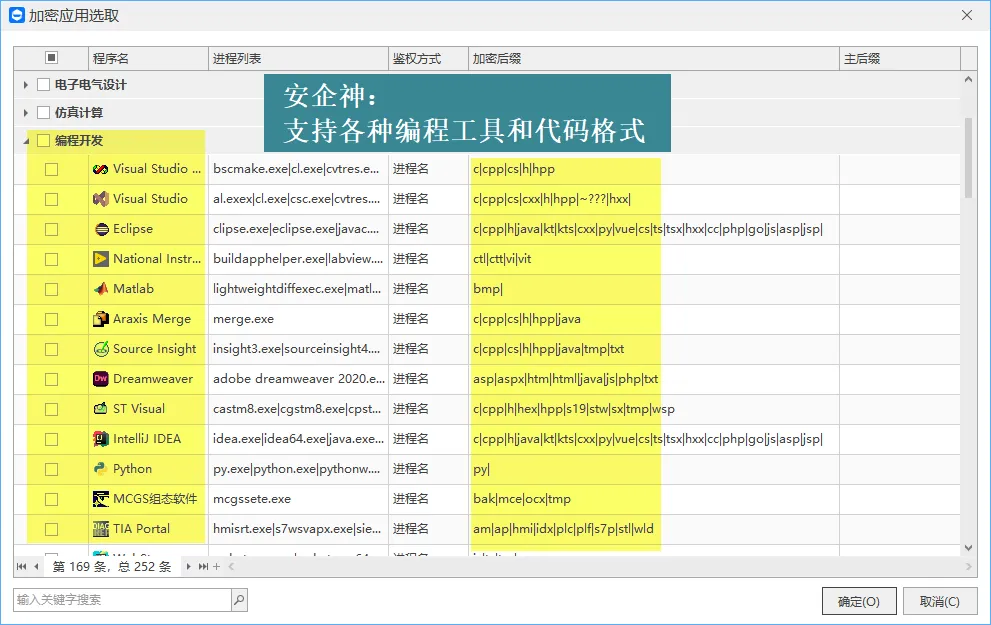The width and height of the screenshot is (991, 625).
Task: Select the mcgssete.exe process cell
Action: [298, 499]
